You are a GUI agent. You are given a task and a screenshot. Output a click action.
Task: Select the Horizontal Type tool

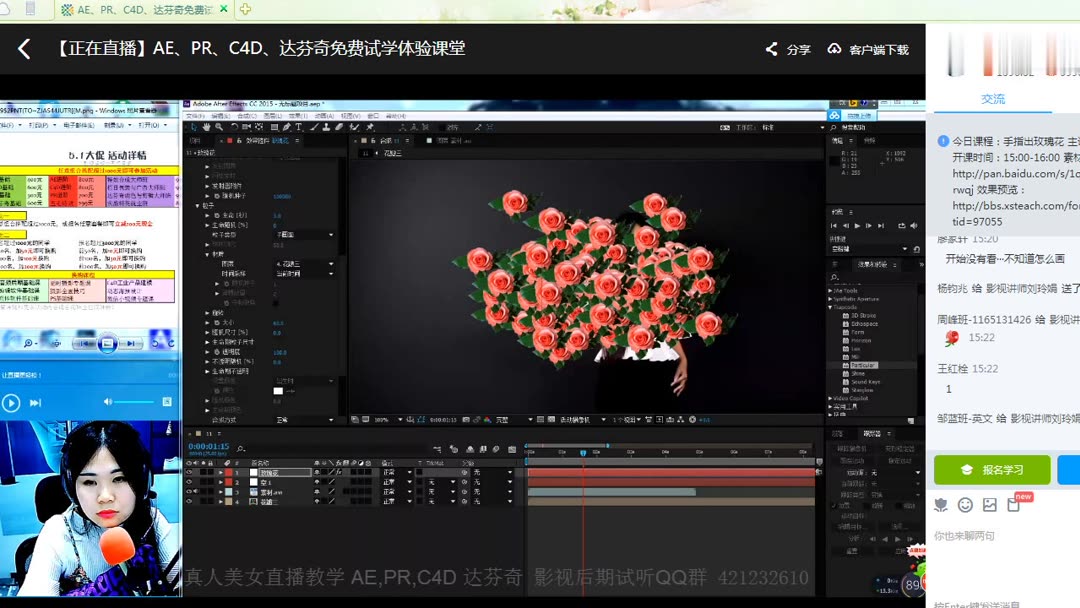point(297,128)
